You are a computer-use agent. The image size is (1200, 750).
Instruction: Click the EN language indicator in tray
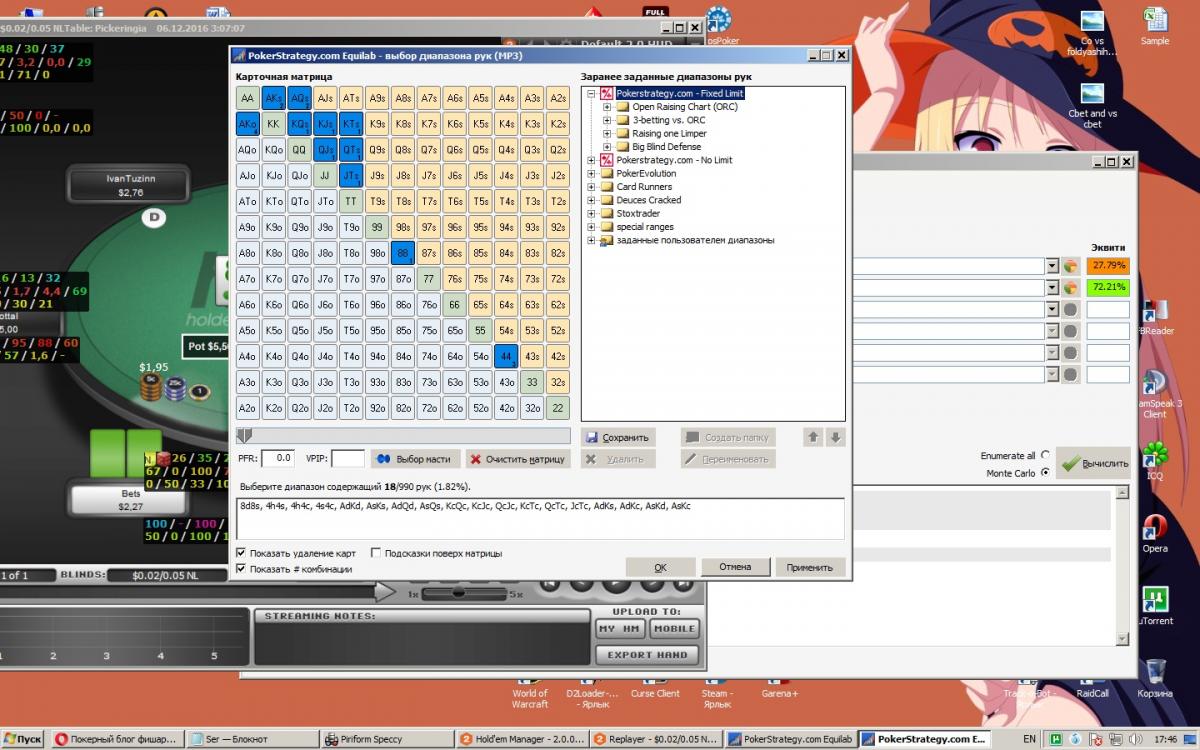[1030, 739]
